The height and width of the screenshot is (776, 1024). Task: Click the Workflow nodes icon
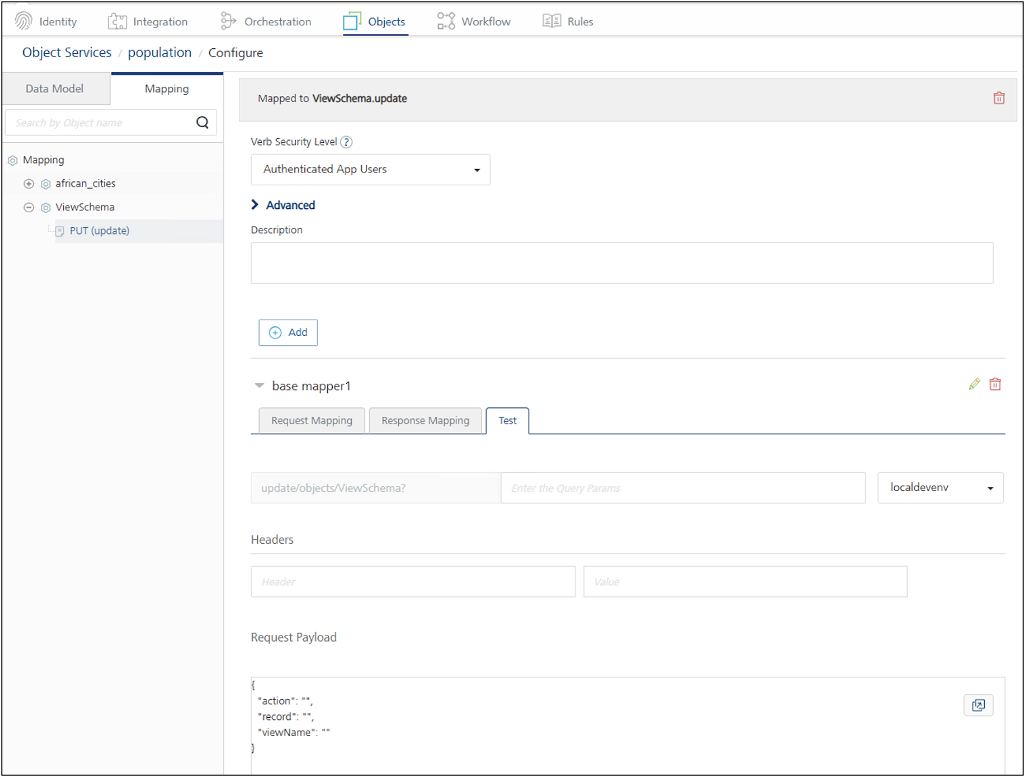click(446, 21)
